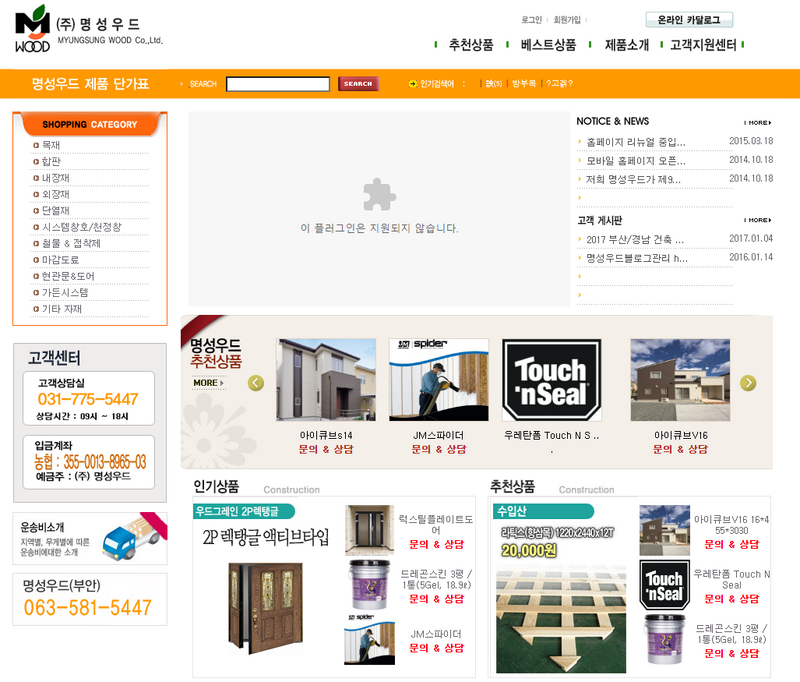Open the 아이큐브V16 carousel thumbnail
The width and height of the screenshot is (800, 682).
coord(680,380)
